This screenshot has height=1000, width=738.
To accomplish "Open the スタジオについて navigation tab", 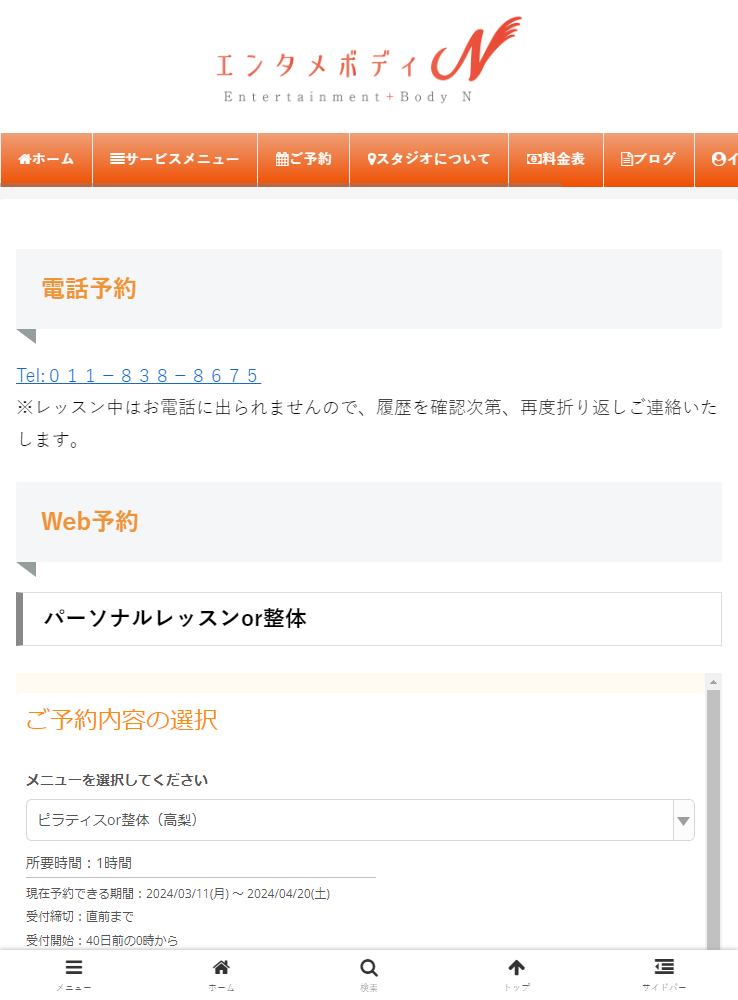I will click(429, 159).
